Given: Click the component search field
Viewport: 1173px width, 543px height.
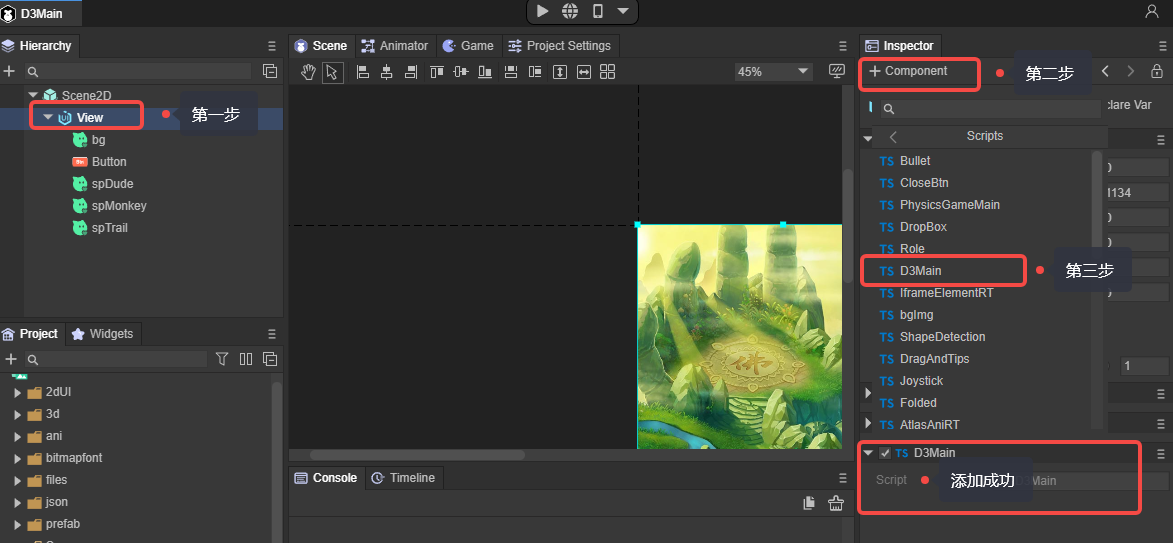Looking at the screenshot, I should tap(991, 108).
